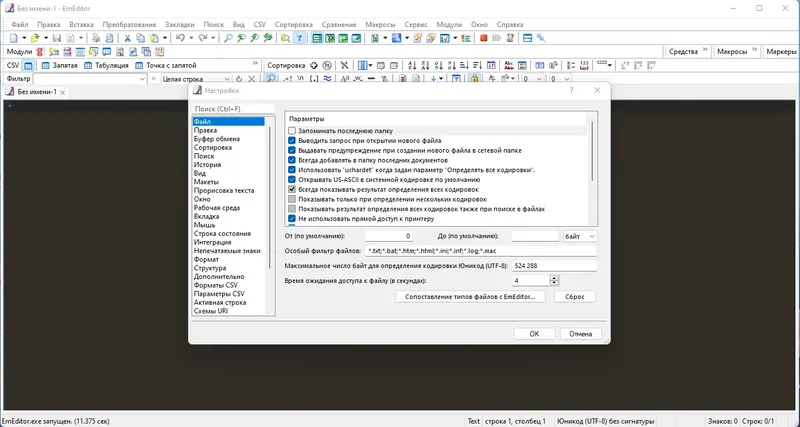Screen dimensions: 800x427
Task: Select 'Буфер обмена' in the settings category list
Action: [217, 139]
